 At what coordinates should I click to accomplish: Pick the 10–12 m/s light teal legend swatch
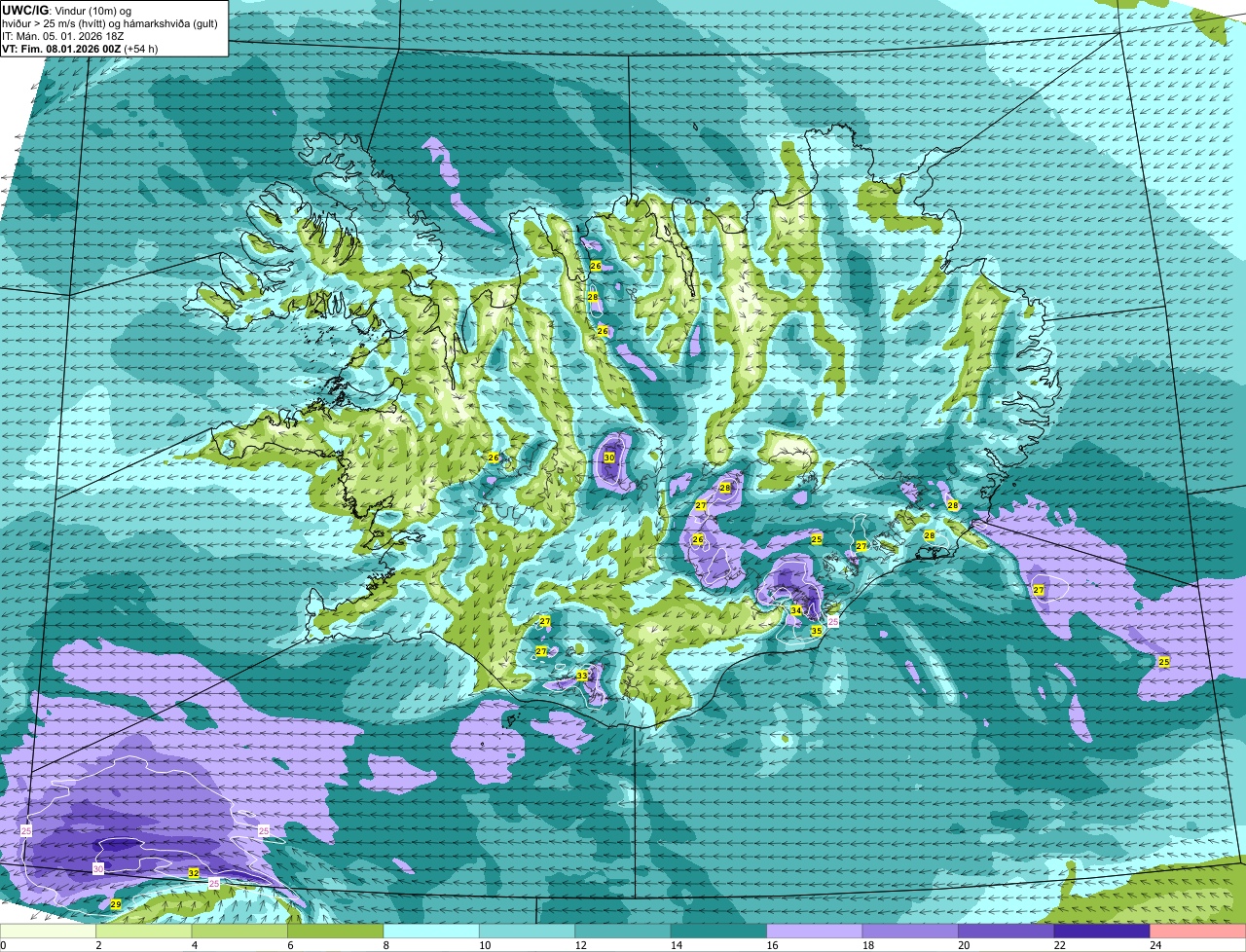click(x=527, y=932)
